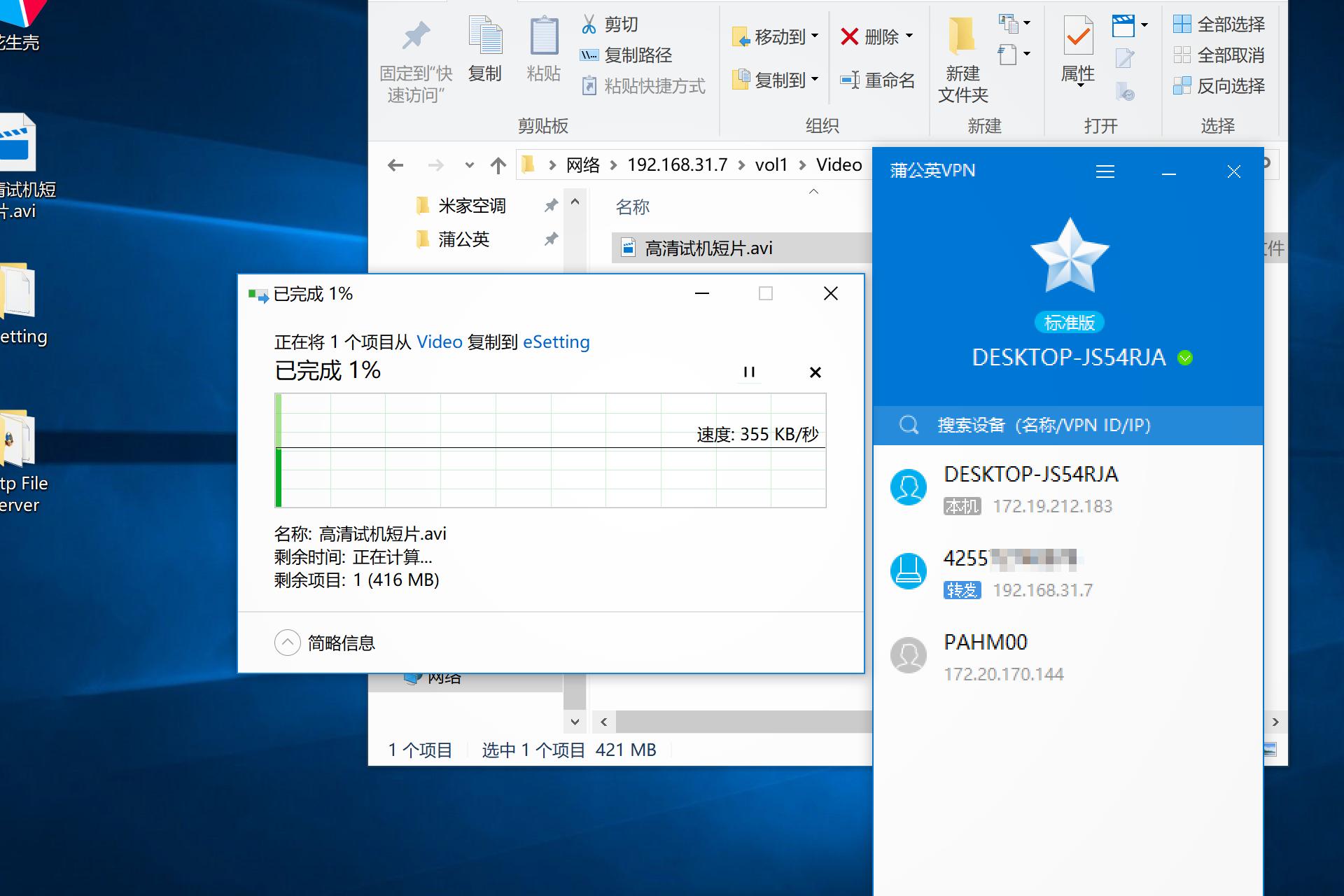Click the search magnifier icon in VPN

[909, 425]
